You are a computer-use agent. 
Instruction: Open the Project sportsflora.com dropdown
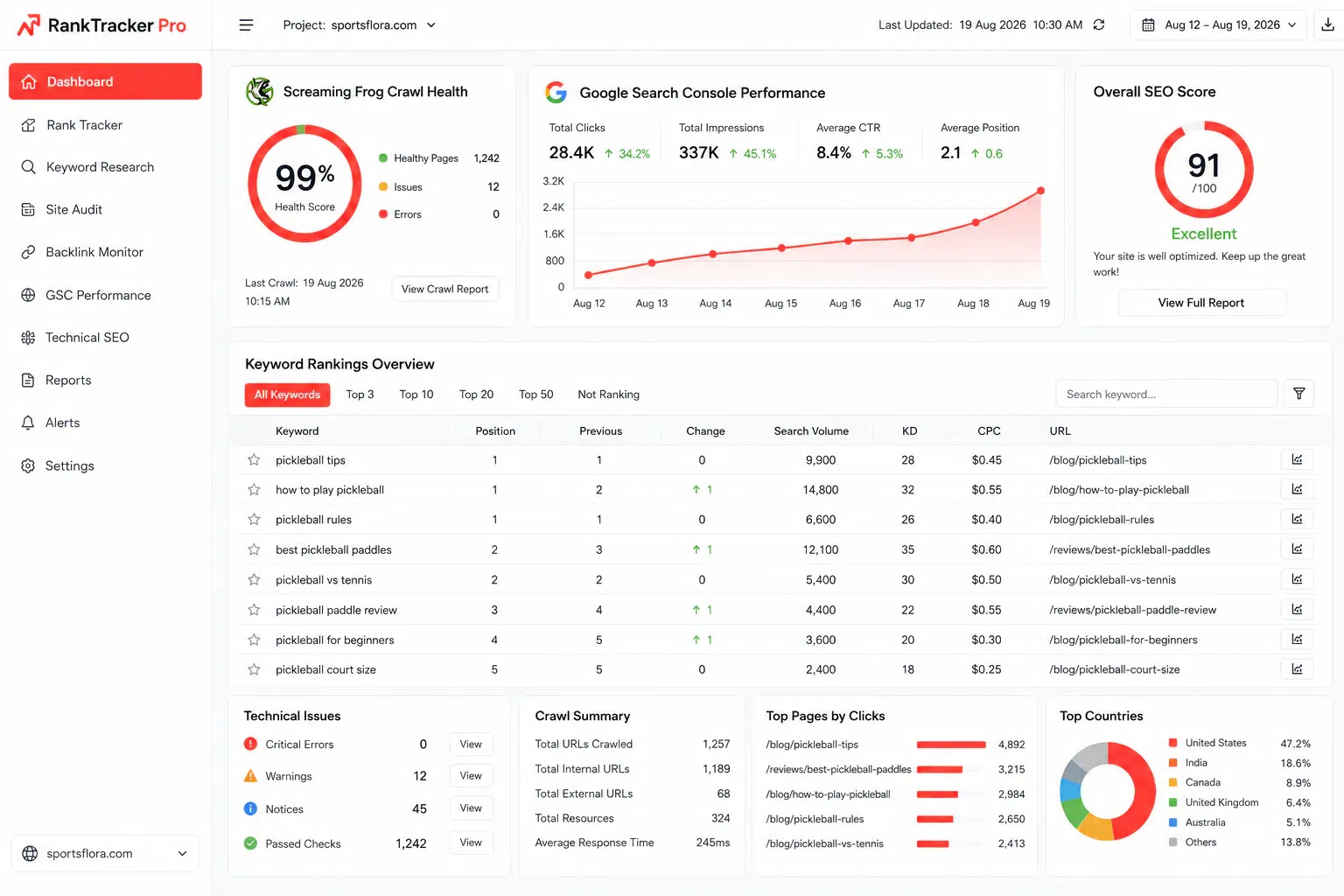tap(360, 25)
